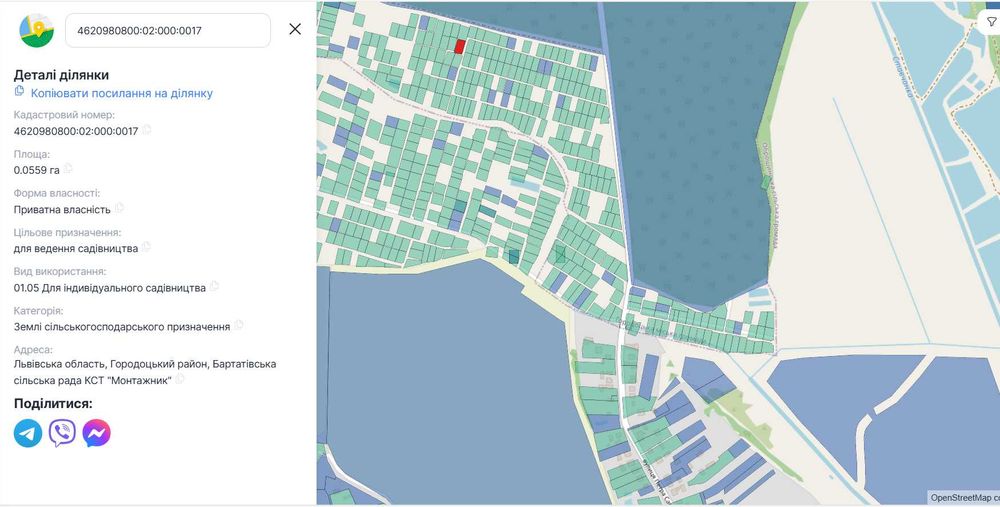The image size is (1000, 507).
Task: Select 'для ведення садівництва' text
Action: point(76,248)
